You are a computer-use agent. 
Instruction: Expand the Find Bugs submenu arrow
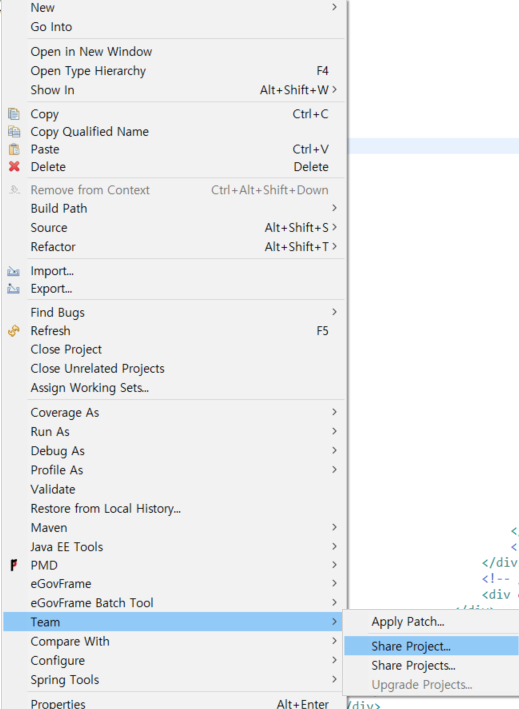click(x=334, y=312)
